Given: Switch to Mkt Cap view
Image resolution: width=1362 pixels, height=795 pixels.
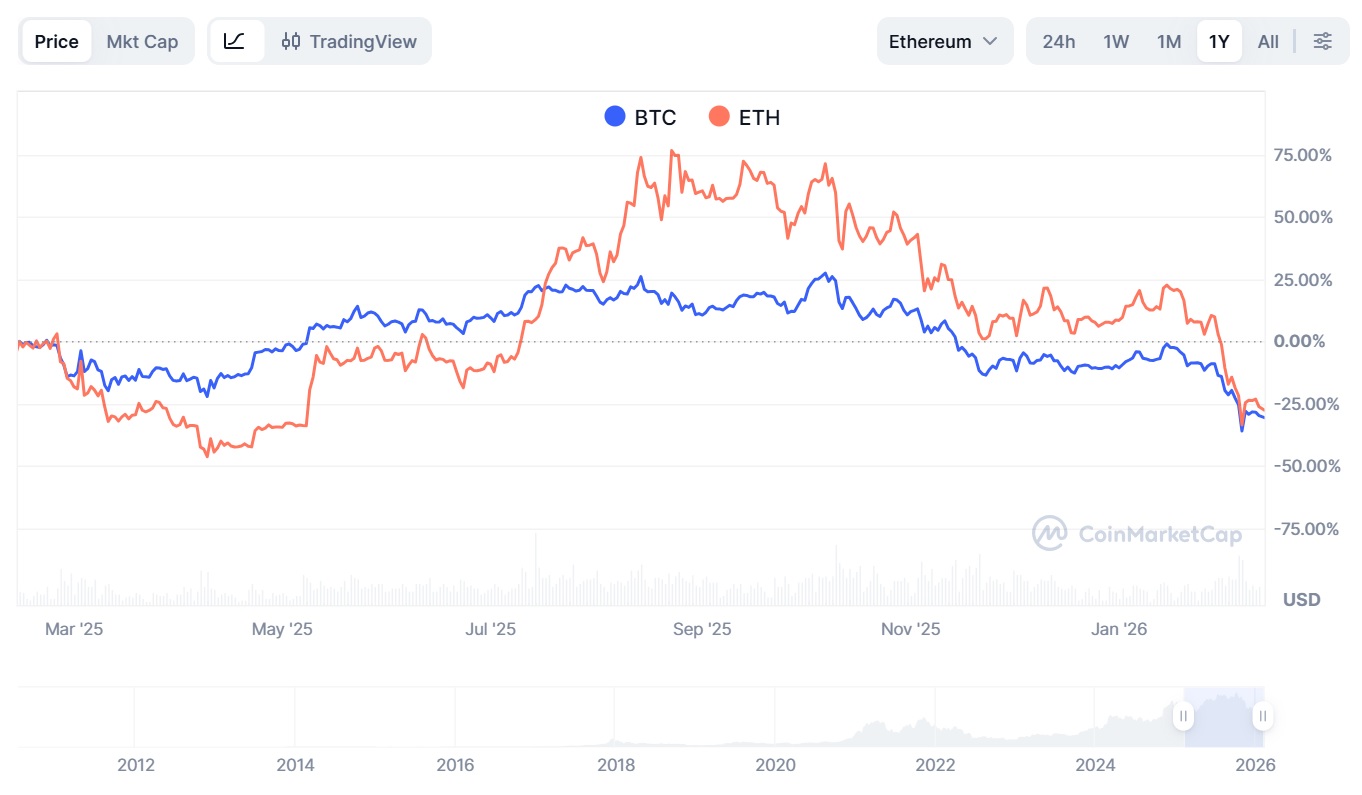Looking at the screenshot, I should [142, 41].
